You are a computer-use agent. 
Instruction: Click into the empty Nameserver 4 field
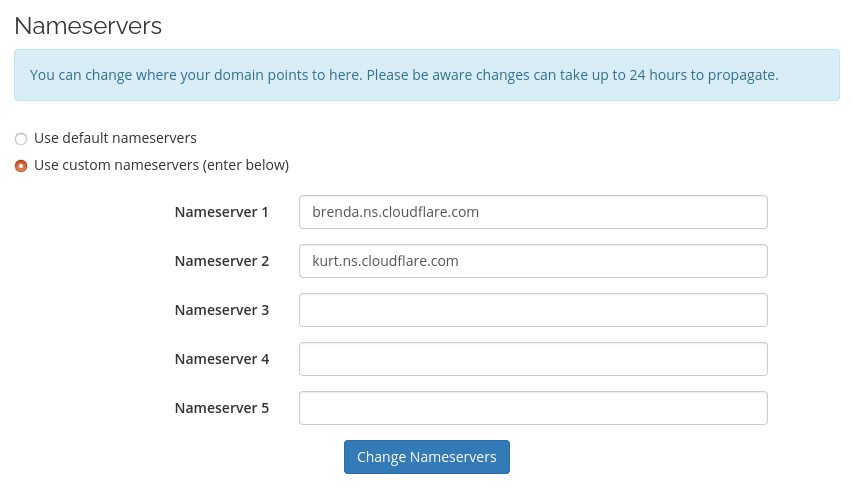coord(533,359)
